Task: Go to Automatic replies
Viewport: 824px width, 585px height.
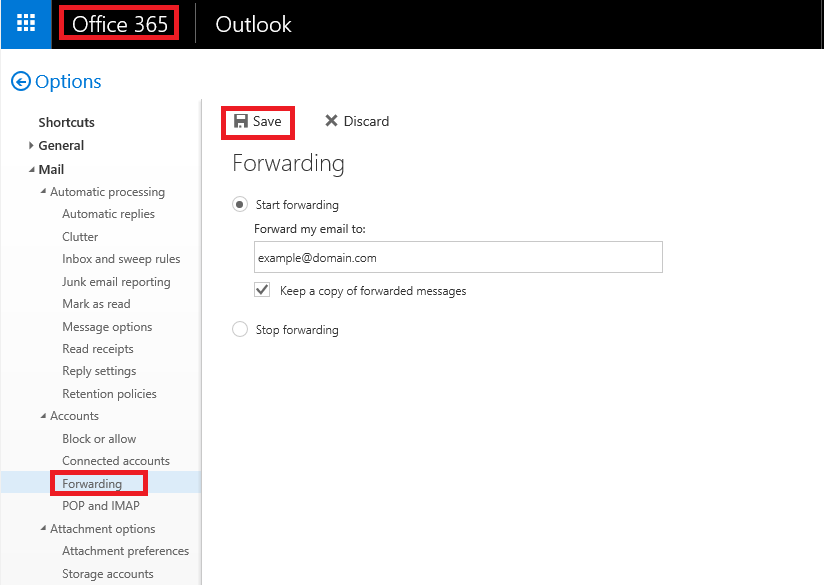Action: (x=108, y=214)
